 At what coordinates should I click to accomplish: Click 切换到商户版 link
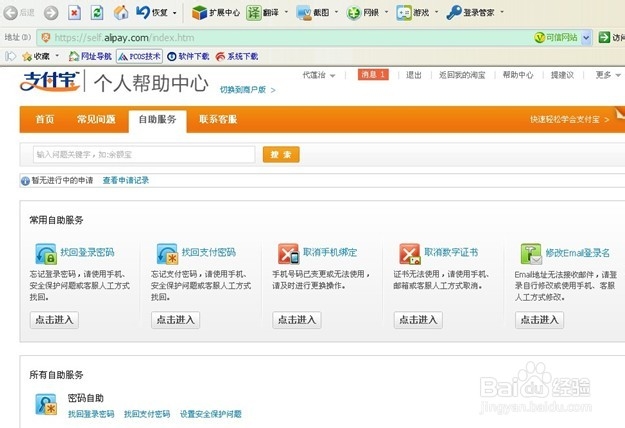248,90
